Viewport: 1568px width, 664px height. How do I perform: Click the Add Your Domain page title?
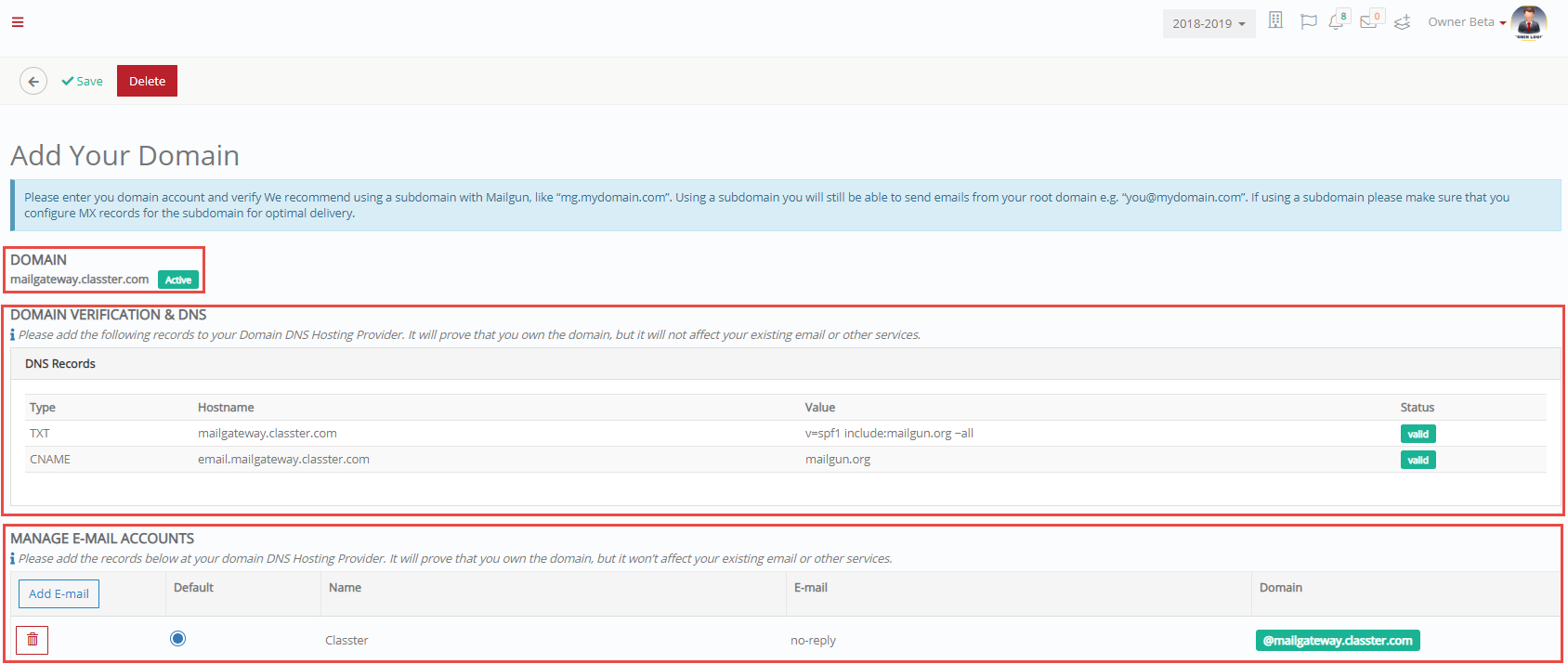coord(125,155)
